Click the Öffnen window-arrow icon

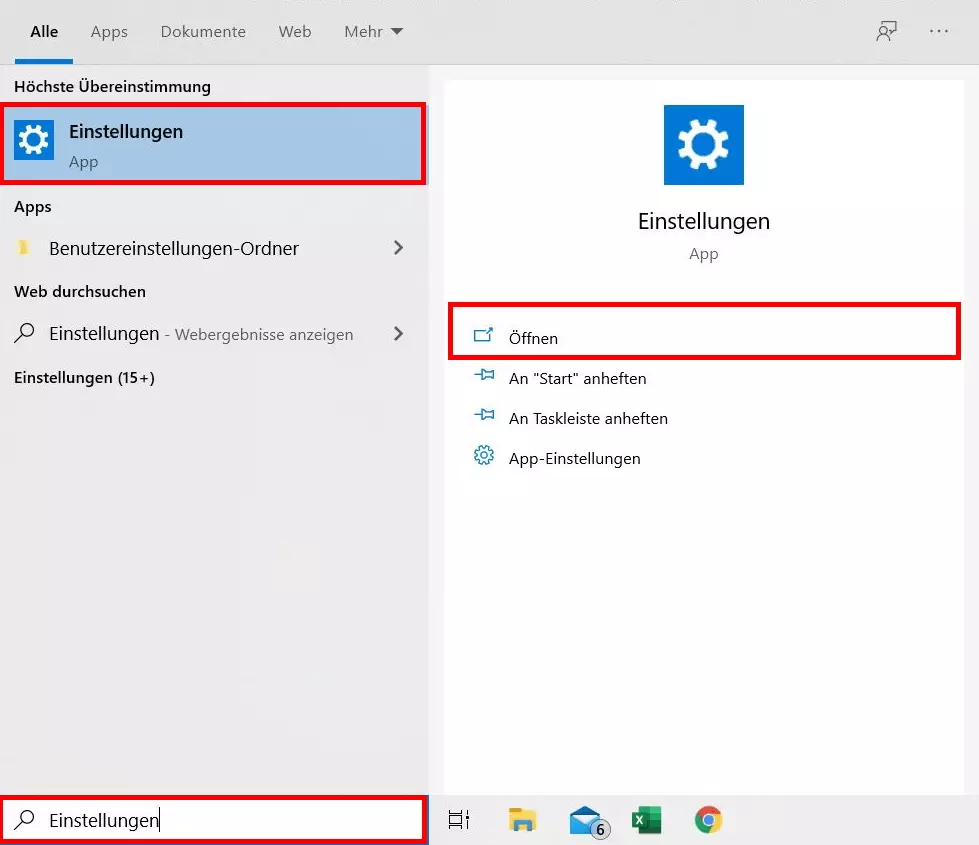(x=483, y=335)
